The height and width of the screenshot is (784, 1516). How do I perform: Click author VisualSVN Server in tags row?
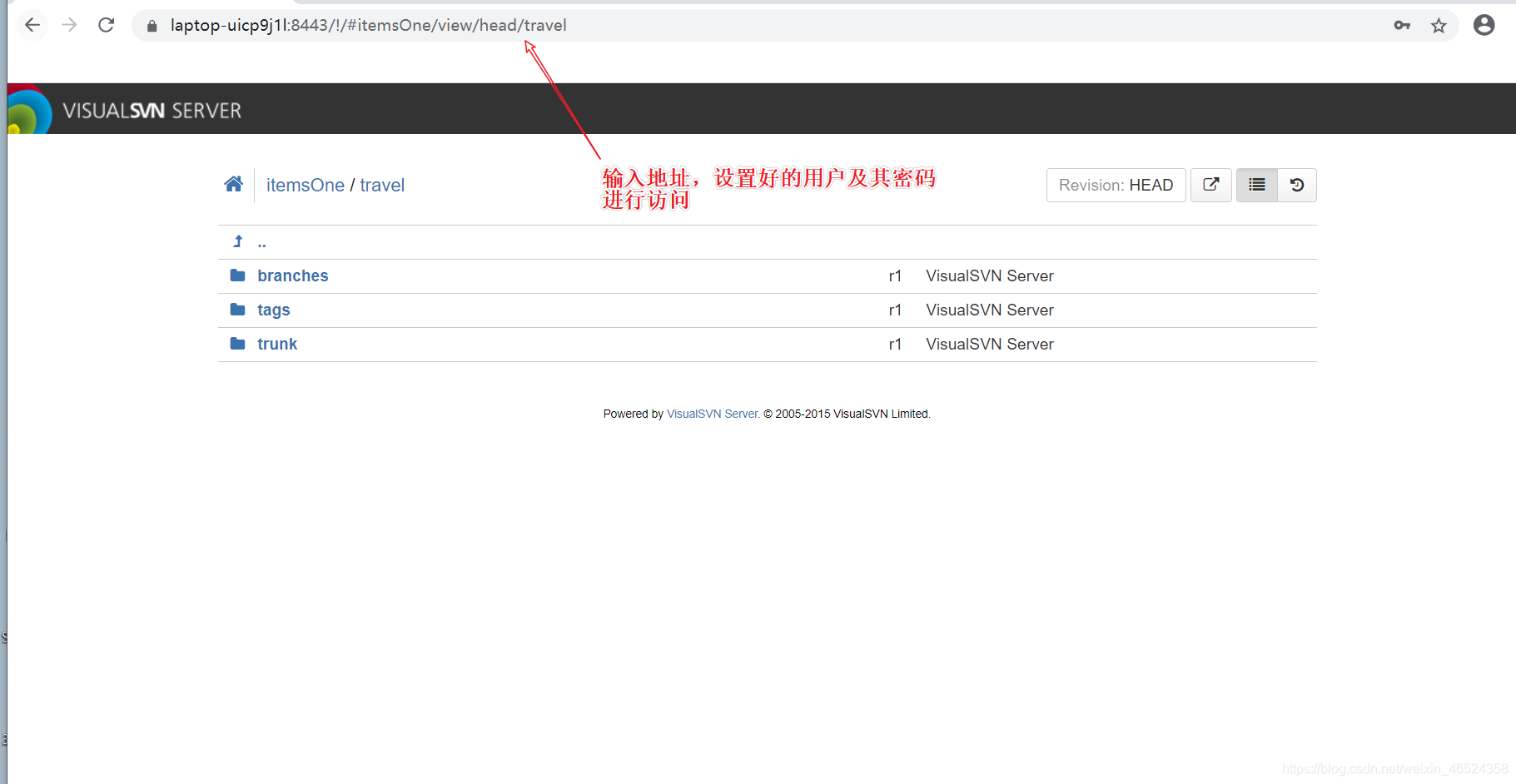coord(990,310)
